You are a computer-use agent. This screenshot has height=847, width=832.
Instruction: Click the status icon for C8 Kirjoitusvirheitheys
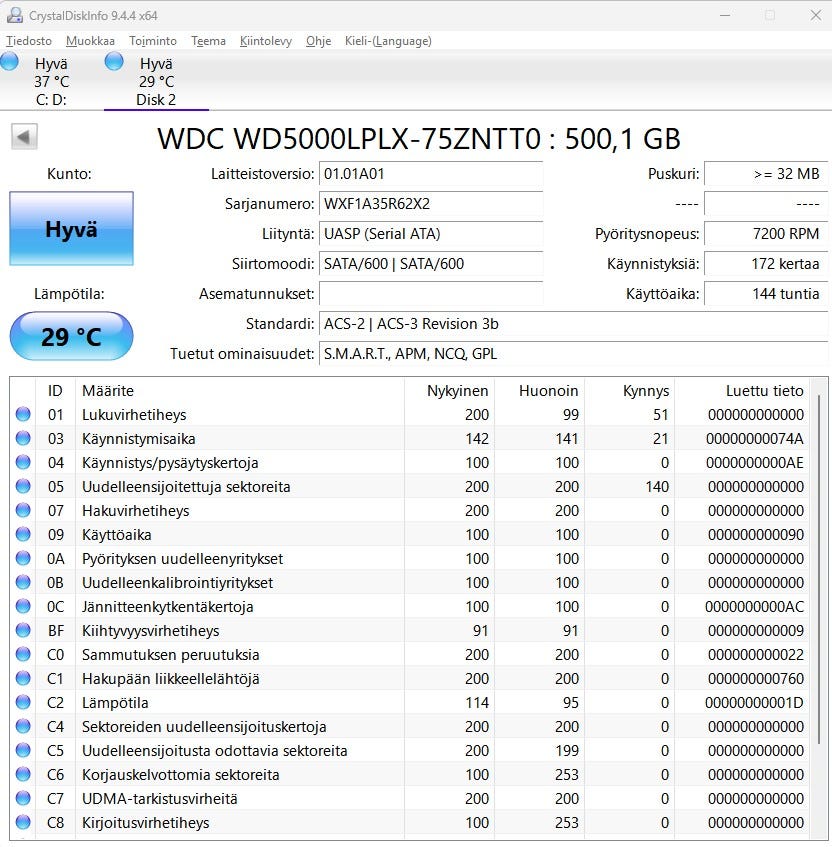(x=23, y=822)
